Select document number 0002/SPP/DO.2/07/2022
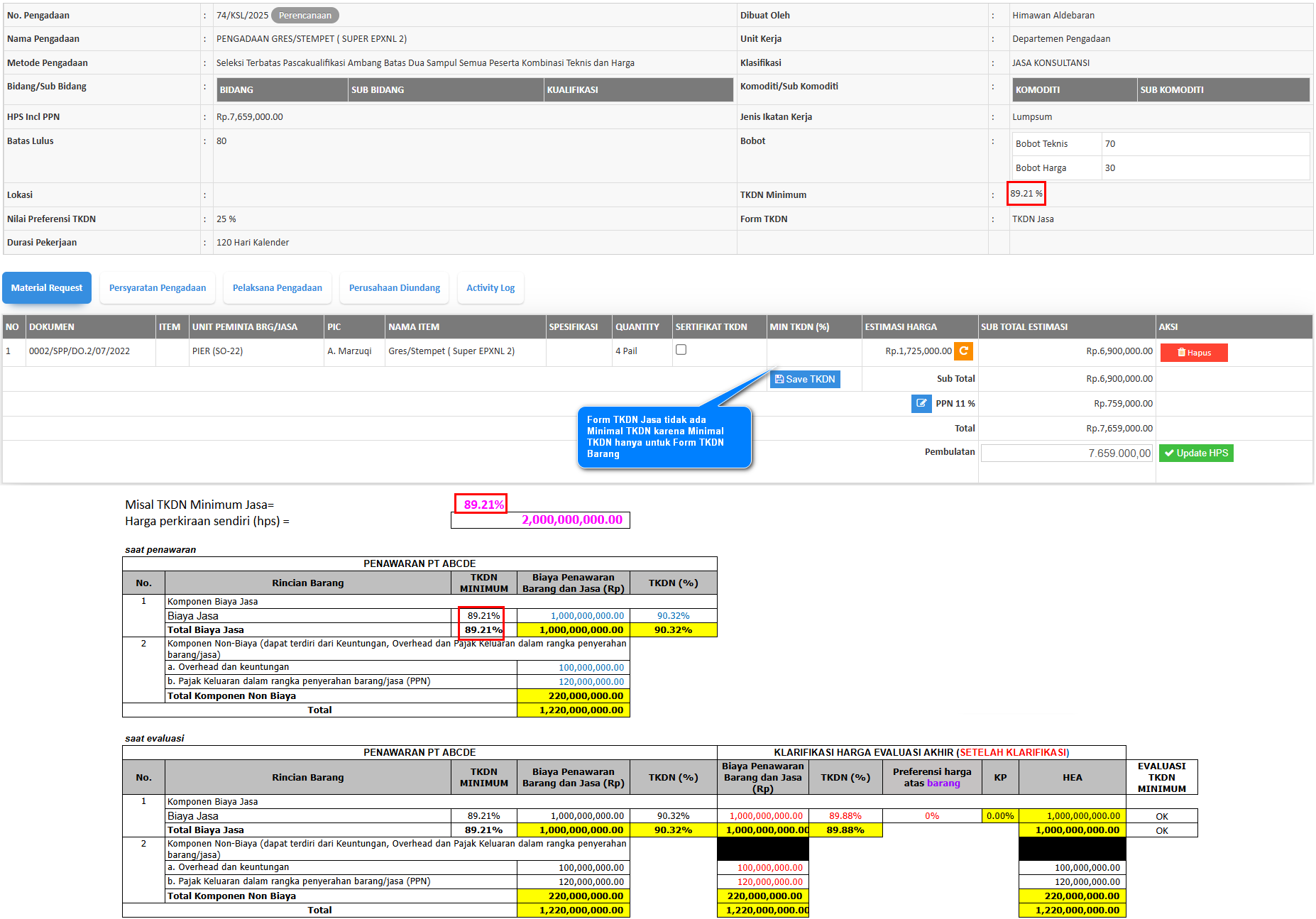 click(x=79, y=351)
